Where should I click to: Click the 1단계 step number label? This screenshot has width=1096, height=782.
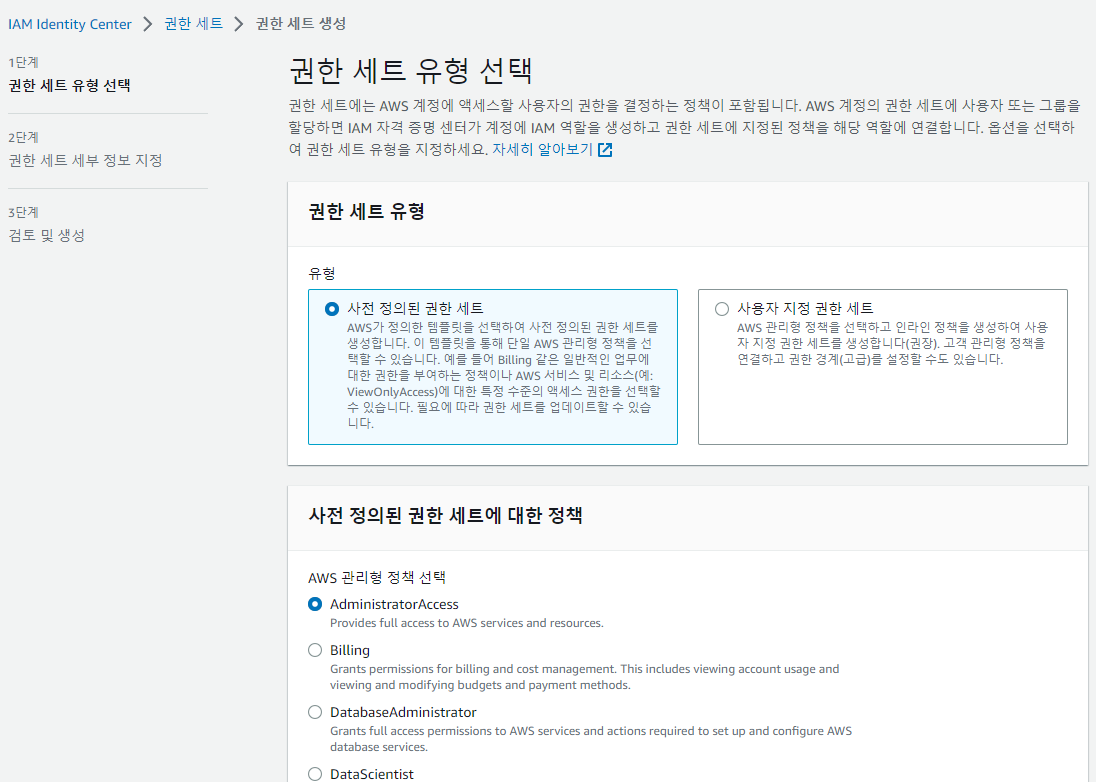(x=24, y=63)
